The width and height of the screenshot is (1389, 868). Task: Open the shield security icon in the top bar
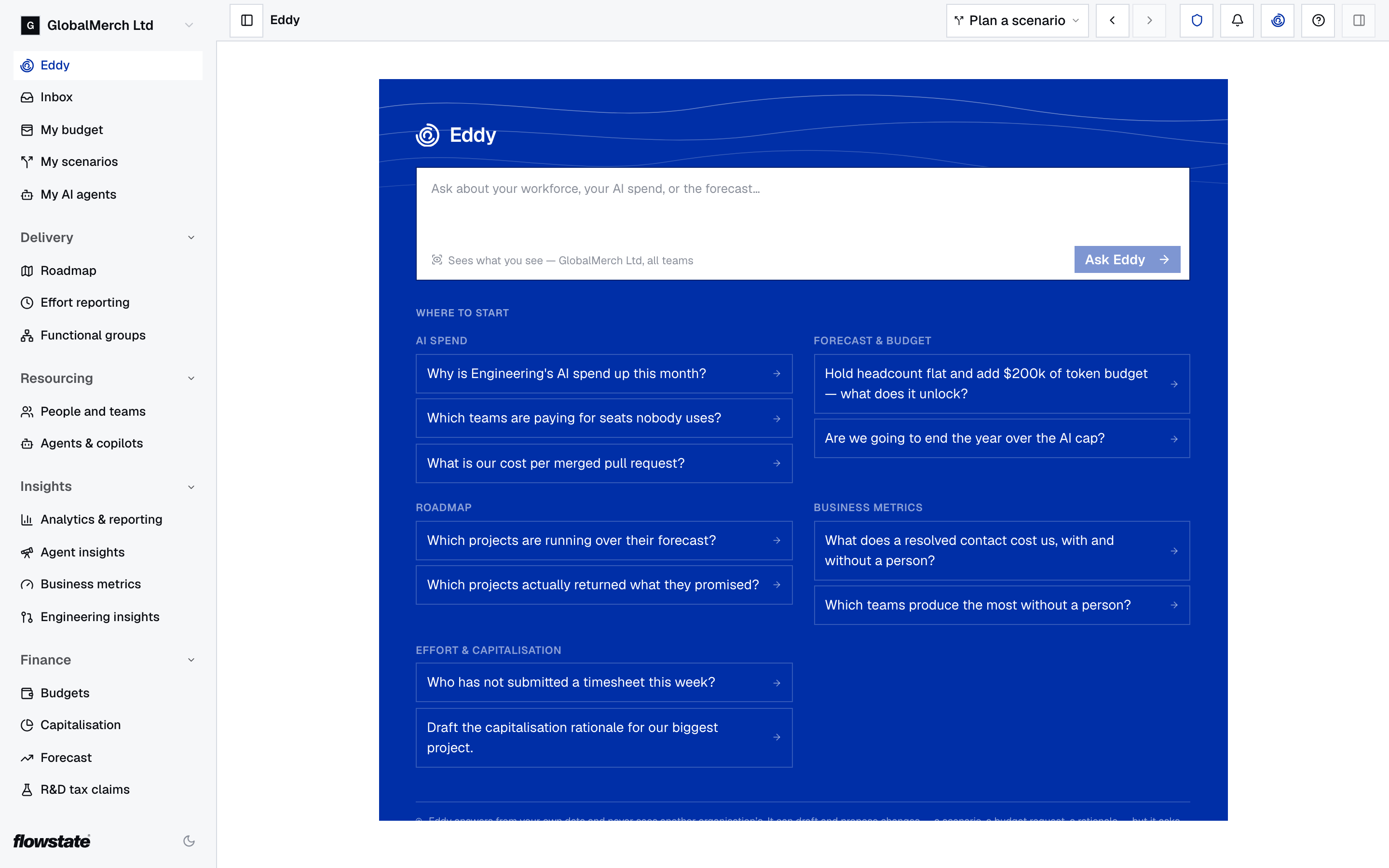point(1197,21)
